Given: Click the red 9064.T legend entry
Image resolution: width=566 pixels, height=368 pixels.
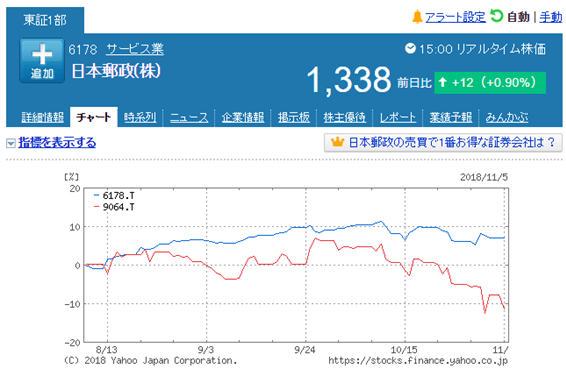Looking at the screenshot, I should click(x=114, y=207).
